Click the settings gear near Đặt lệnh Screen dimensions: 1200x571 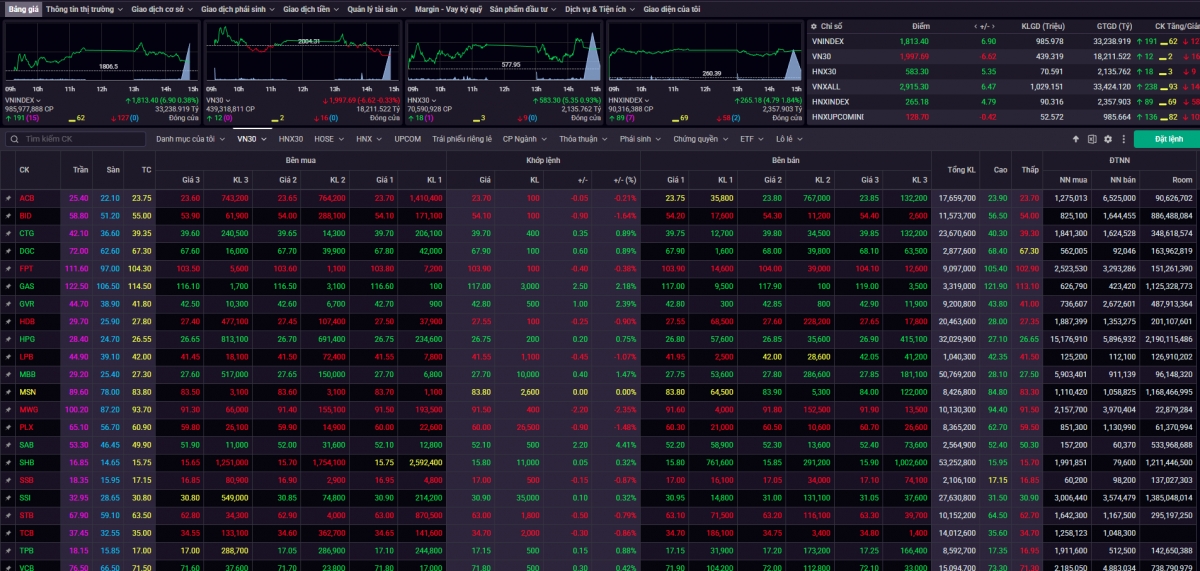click(1106, 139)
